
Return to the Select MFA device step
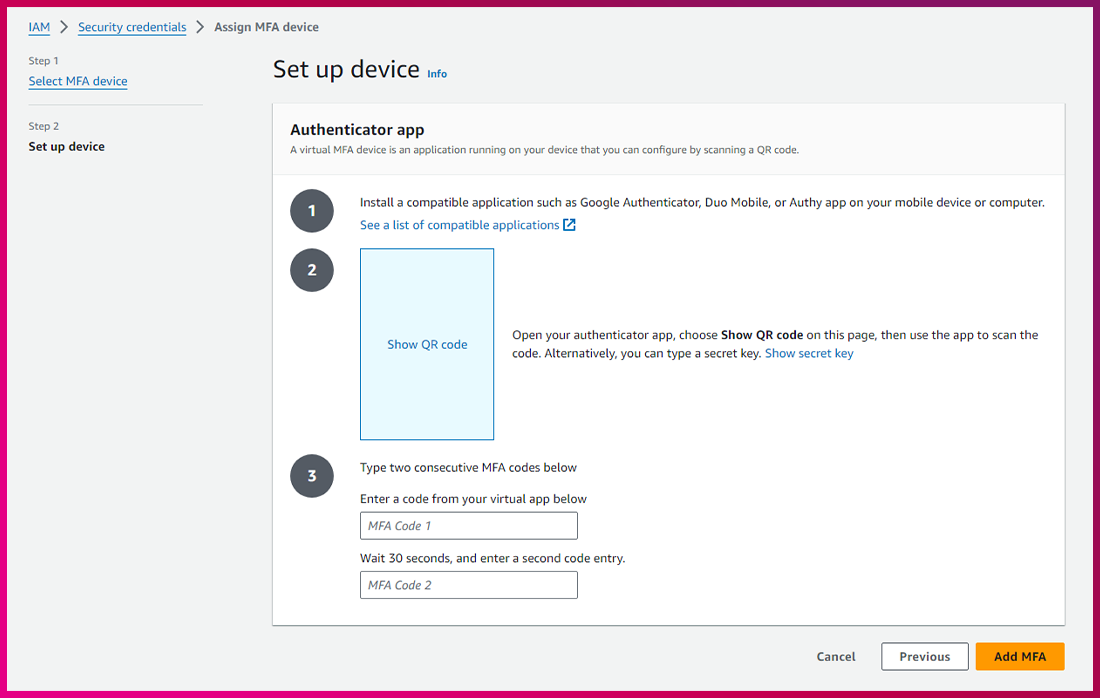(x=78, y=81)
